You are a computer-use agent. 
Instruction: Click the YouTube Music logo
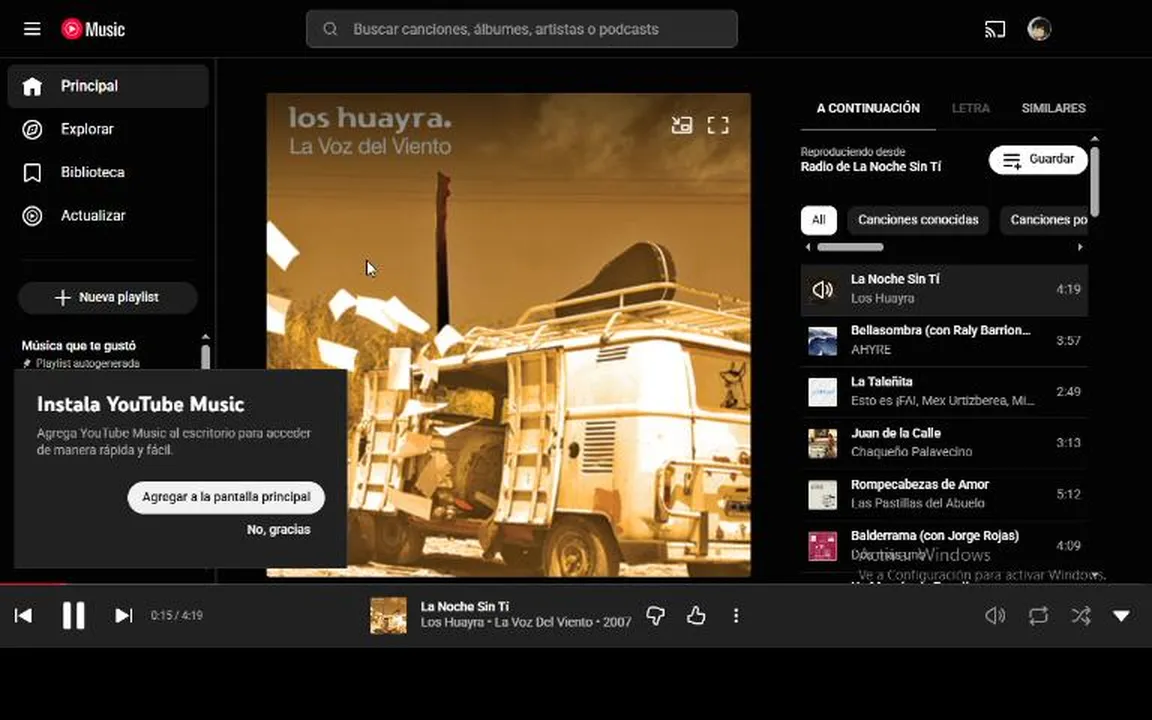93,29
